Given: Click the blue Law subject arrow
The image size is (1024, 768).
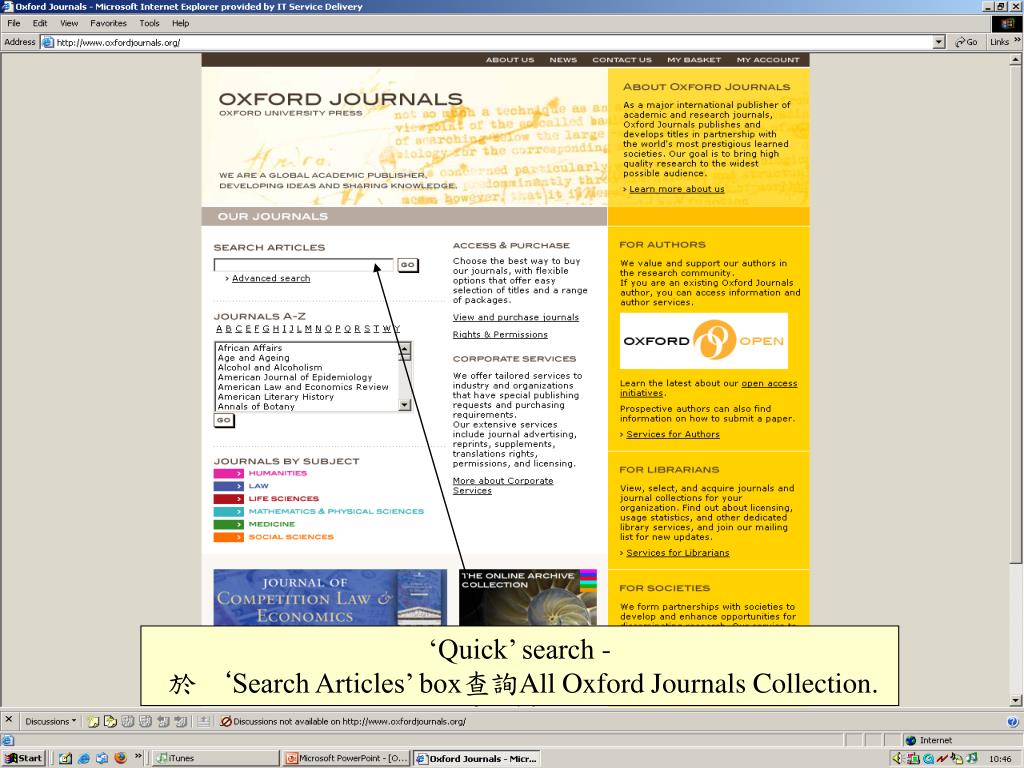Looking at the screenshot, I should click(229, 486).
